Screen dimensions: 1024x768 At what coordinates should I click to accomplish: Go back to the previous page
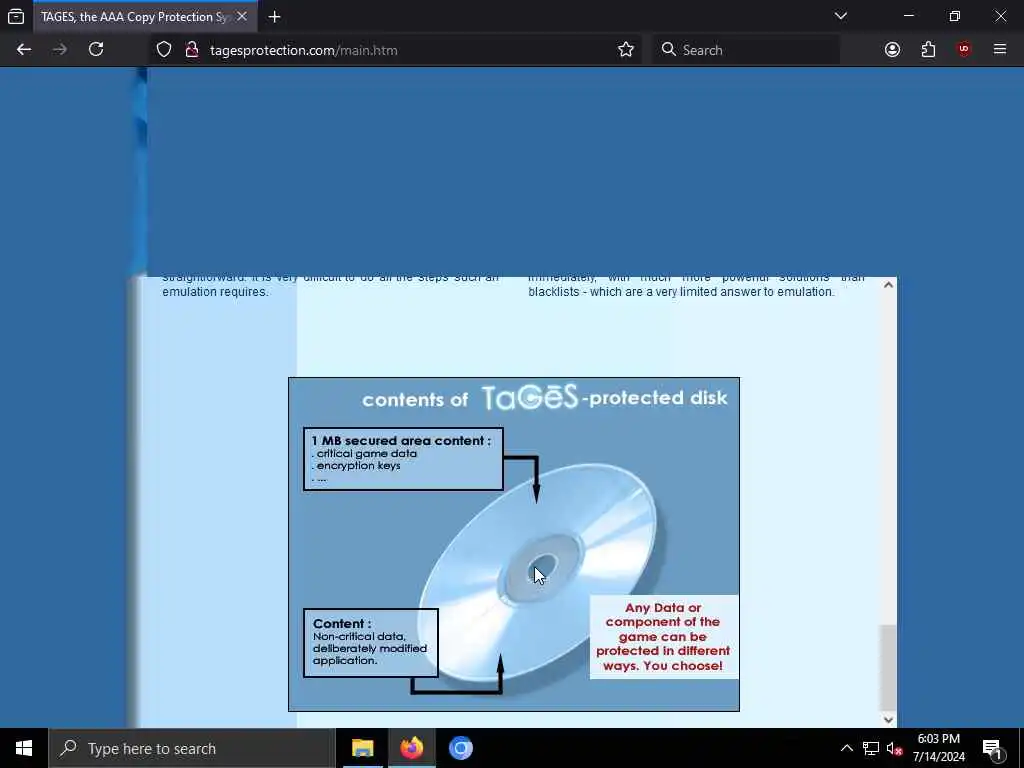pos(24,50)
